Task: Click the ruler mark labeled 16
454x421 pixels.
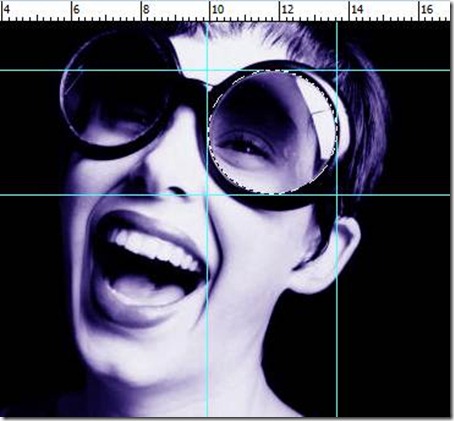Action: point(427,9)
